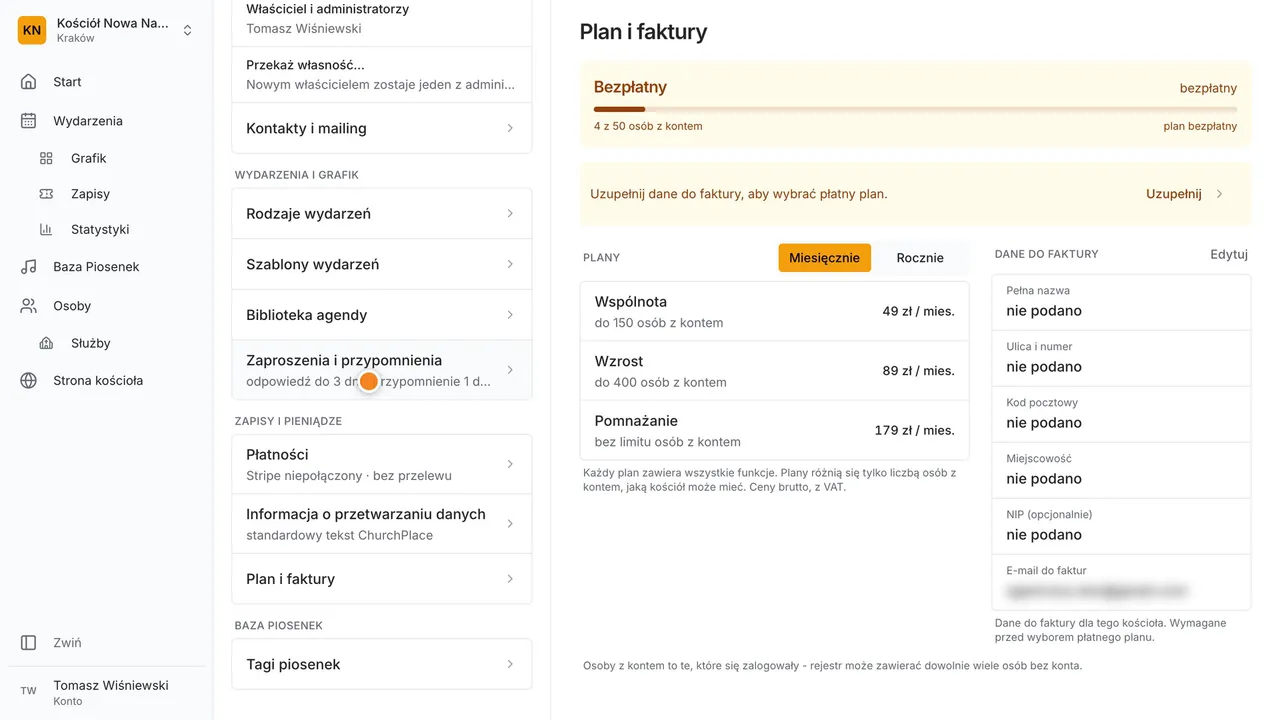Click the Osoby people icon
The width and height of the screenshot is (1280, 720).
pyautogui.click(x=29, y=306)
